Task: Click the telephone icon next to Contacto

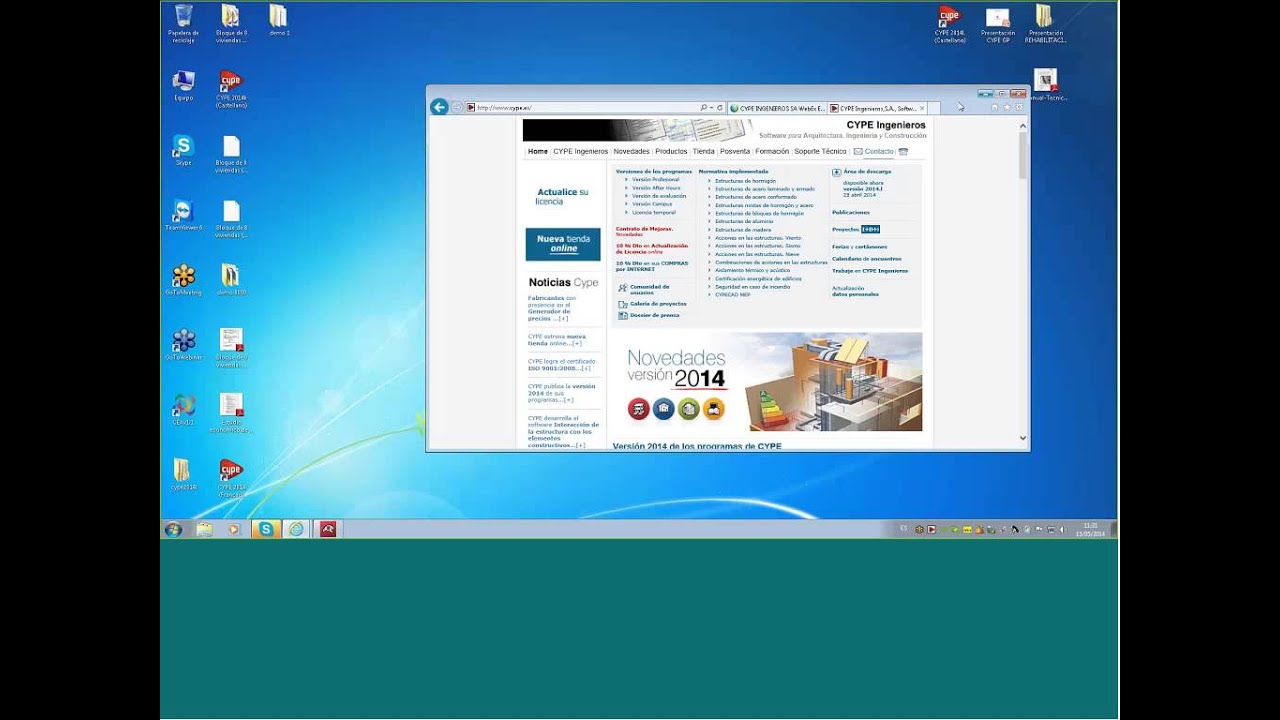Action: pyautogui.click(x=903, y=152)
